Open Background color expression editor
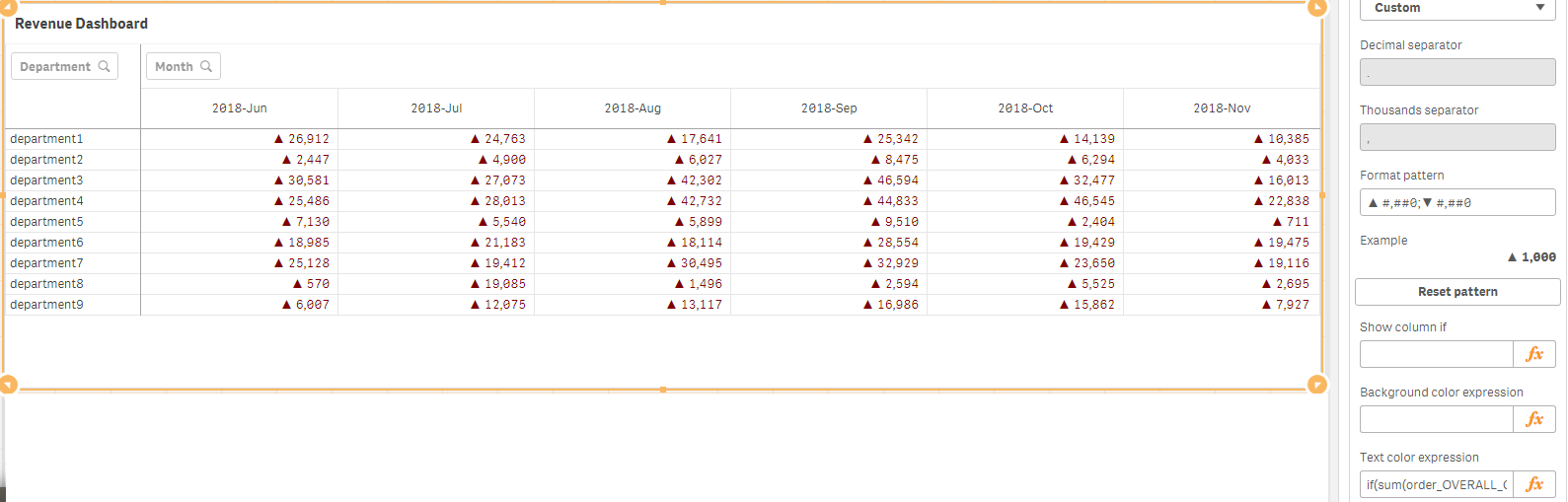Screen dimensions: 1568x502 [x=1534, y=419]
